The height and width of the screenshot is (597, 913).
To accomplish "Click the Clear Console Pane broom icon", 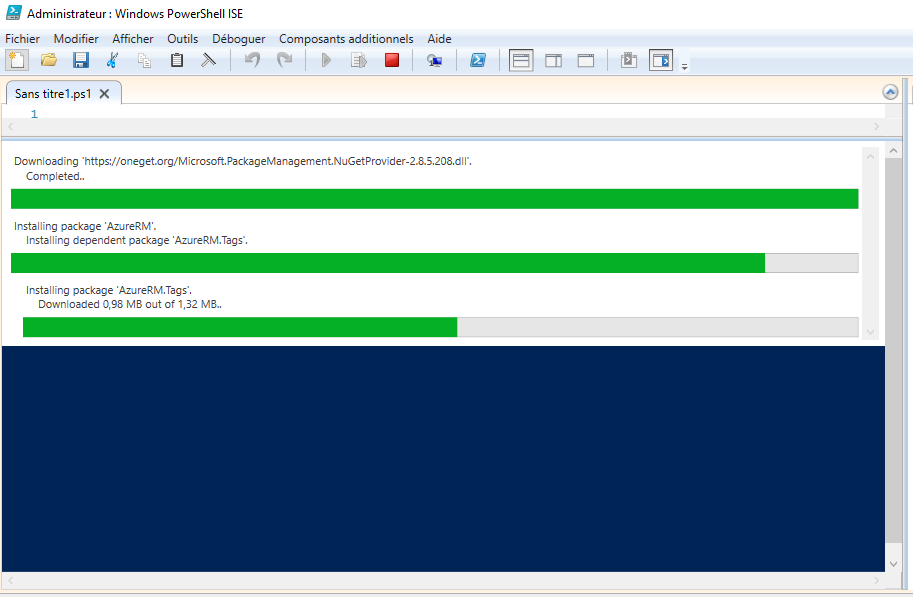I will point(208,60).
